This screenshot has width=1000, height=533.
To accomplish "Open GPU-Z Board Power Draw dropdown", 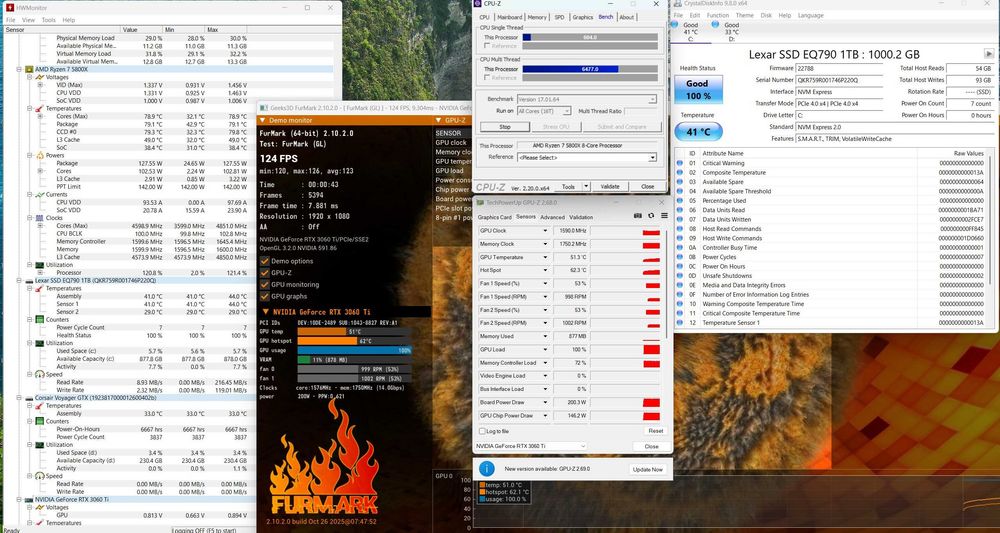I will pos(545,402).
